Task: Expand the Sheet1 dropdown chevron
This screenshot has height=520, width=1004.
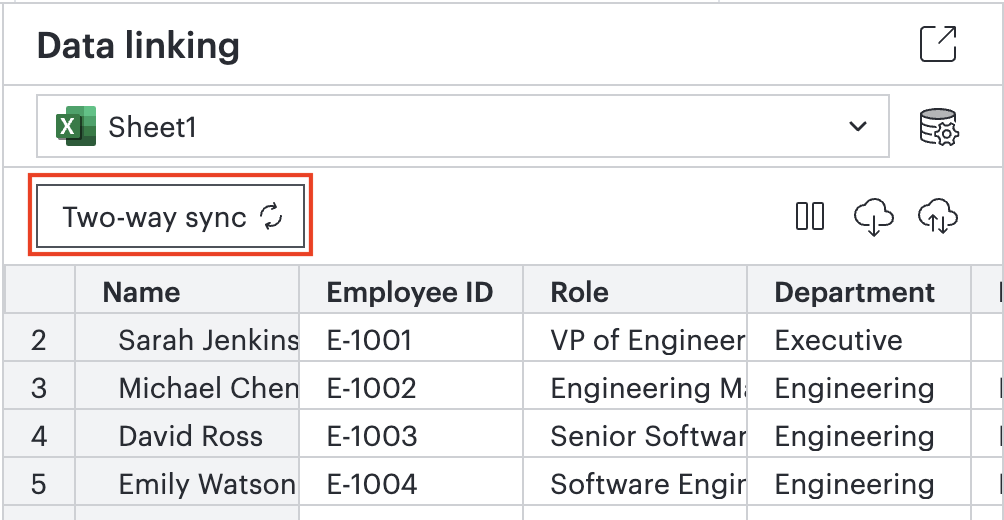Action: [x=857, y=126]
